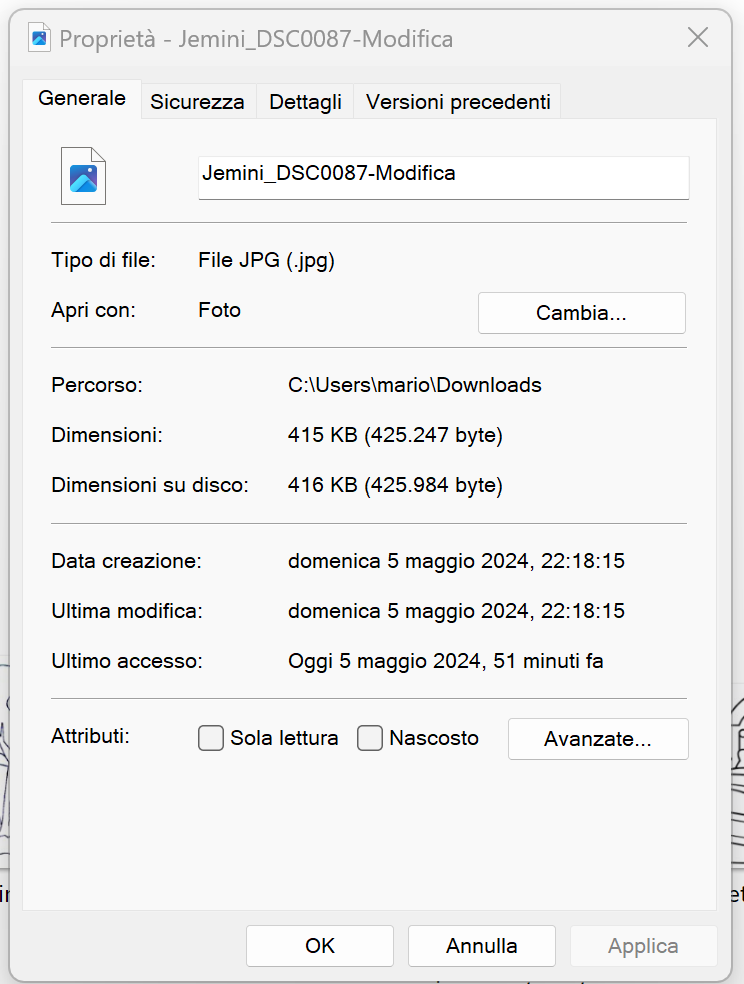Select the path text C:\Users\mario\Downloads
Screen dimensions: 744x984
click(415, 385)
